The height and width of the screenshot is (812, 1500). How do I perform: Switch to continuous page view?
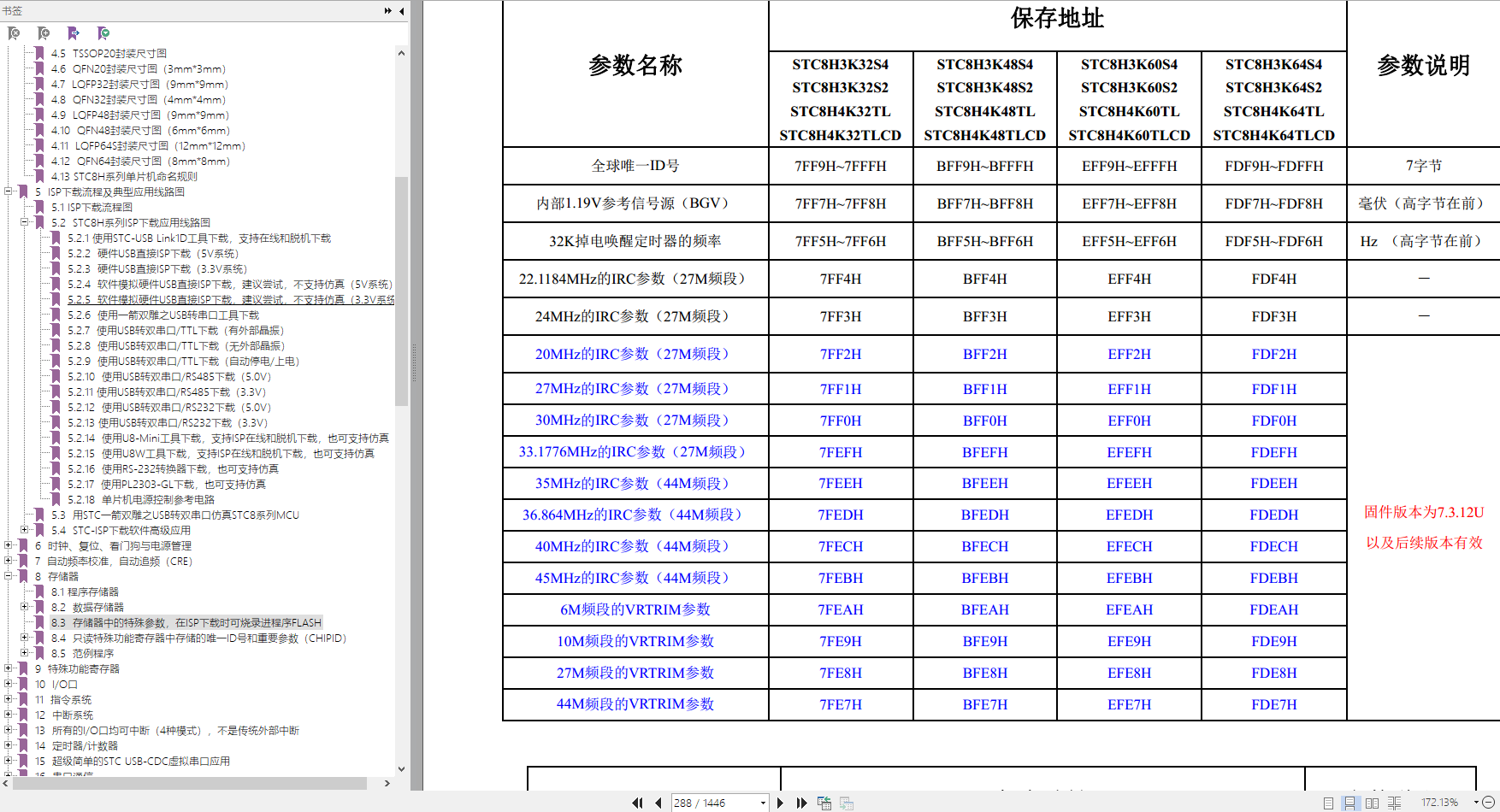click(1349, 803)
